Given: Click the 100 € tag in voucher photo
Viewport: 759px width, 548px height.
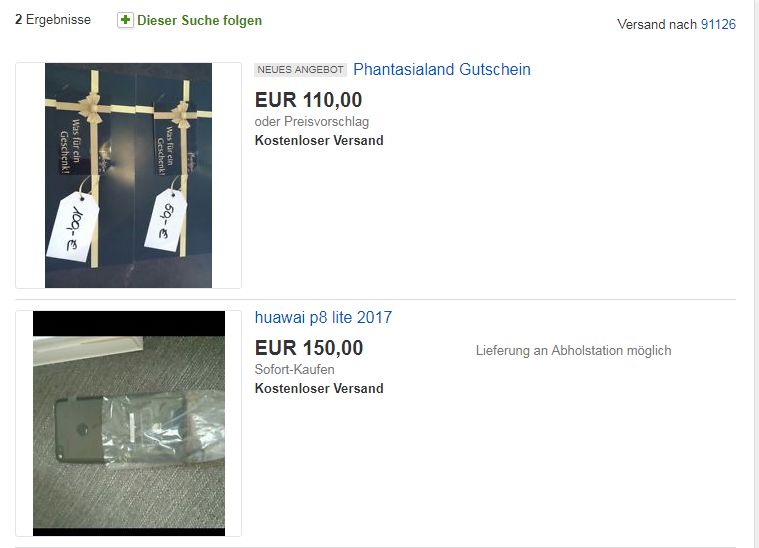Looking at the screenshot, I should [x=73, y=227].
